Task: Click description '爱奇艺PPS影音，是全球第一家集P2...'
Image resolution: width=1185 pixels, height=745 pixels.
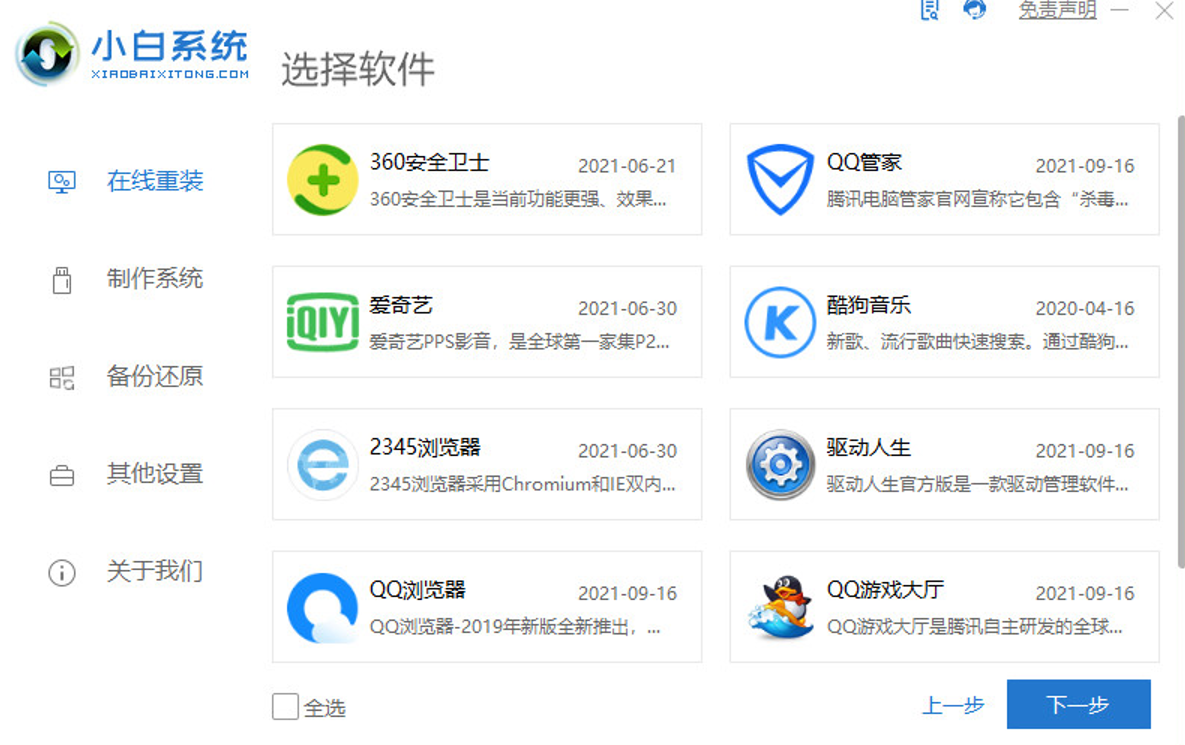Action: [x=519, y=342]
